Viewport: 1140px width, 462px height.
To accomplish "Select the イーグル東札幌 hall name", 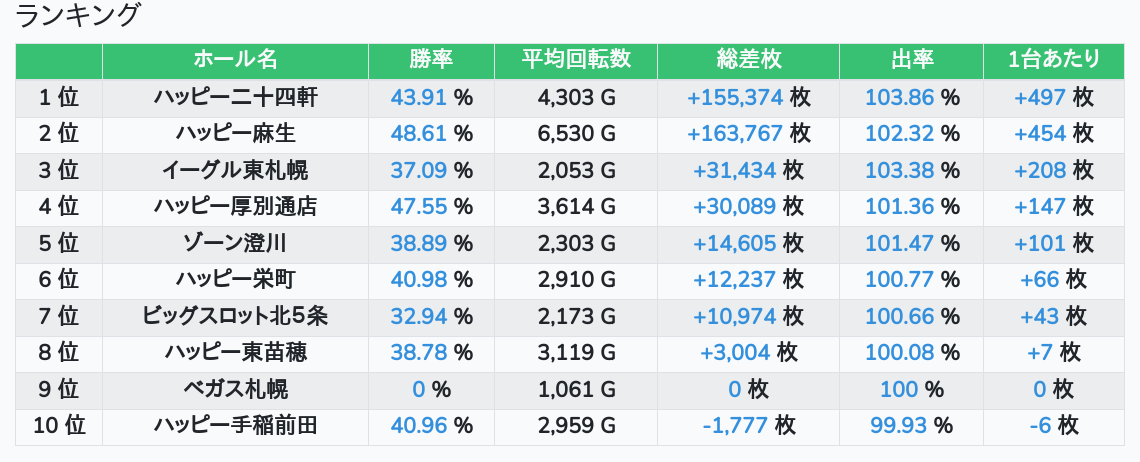I will pos(235,170).
